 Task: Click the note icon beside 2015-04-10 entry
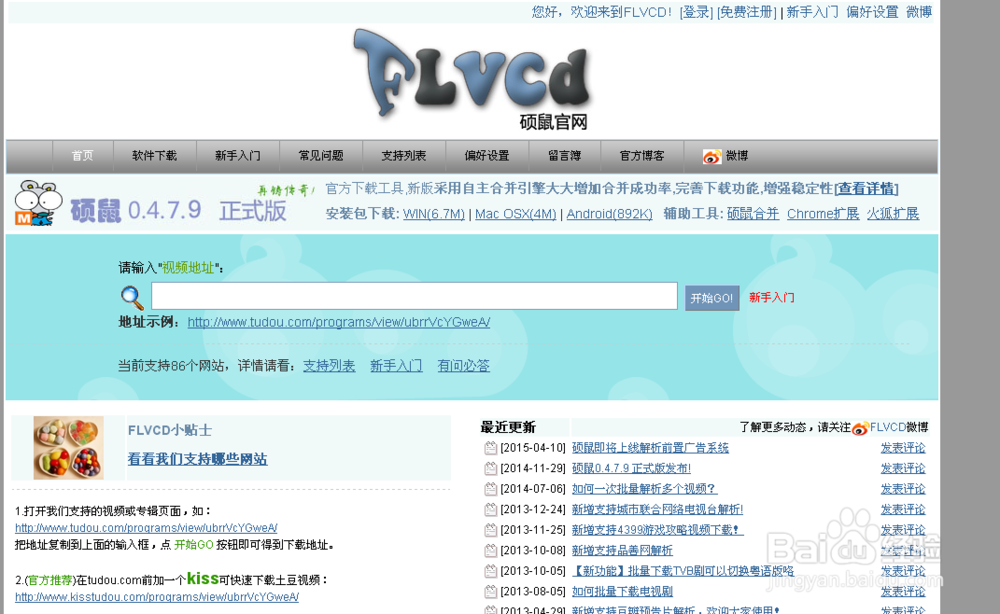pyautogui.click(x=490, y=448)
